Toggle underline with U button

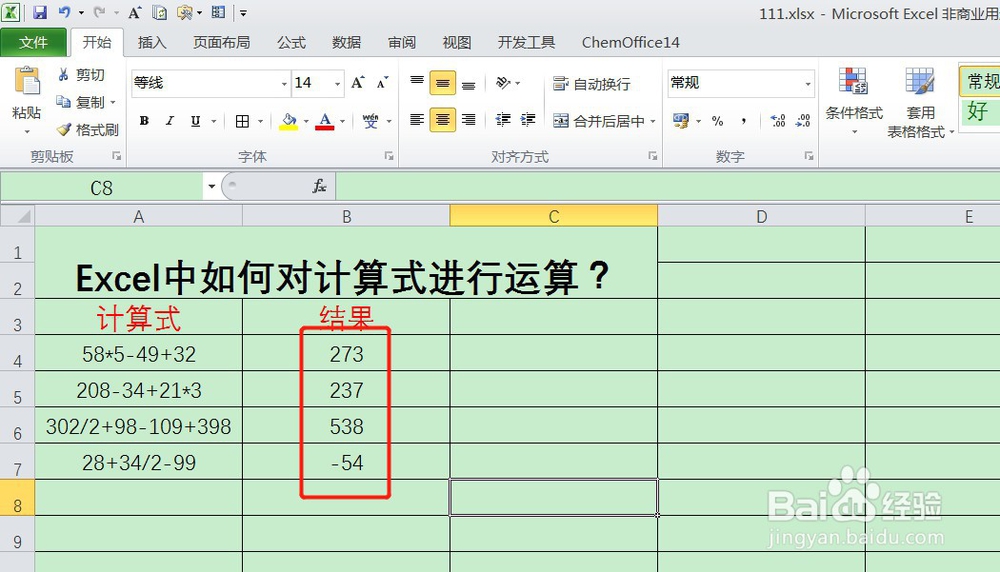click(195, 121)
